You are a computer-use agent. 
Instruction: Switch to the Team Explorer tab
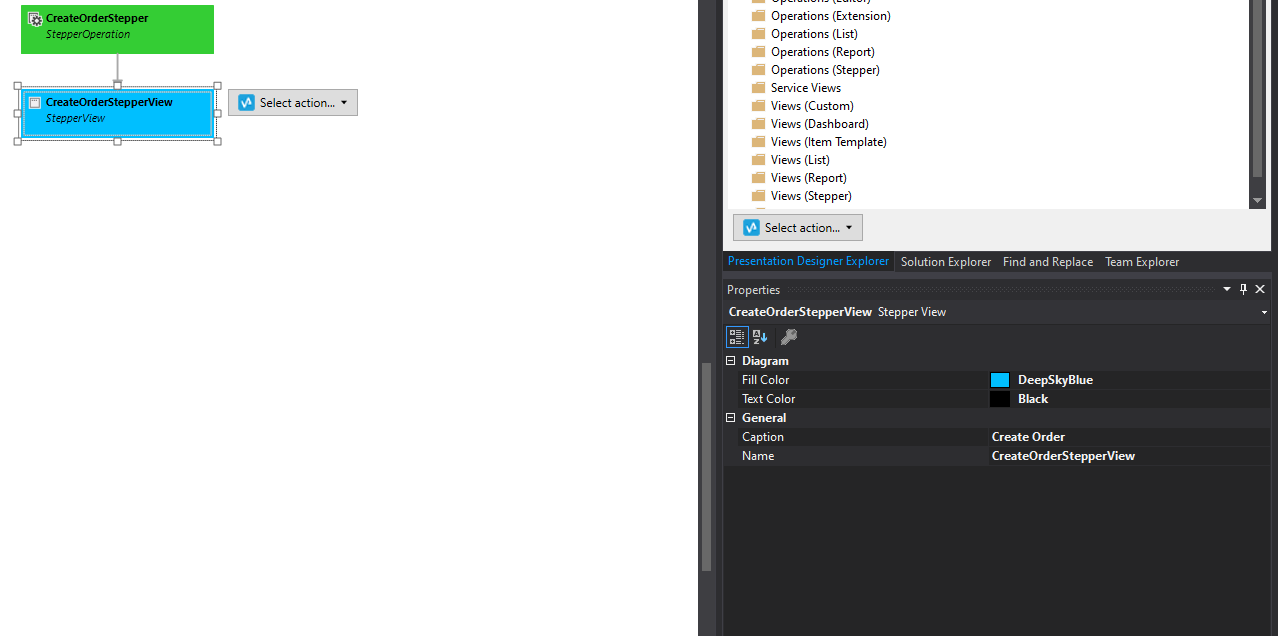pos(1142,262)
